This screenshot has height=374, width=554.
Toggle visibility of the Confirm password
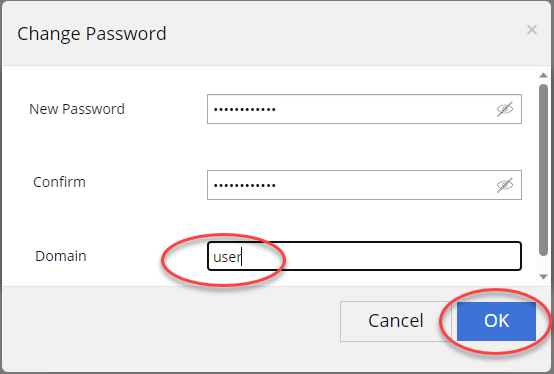[505, 185]
